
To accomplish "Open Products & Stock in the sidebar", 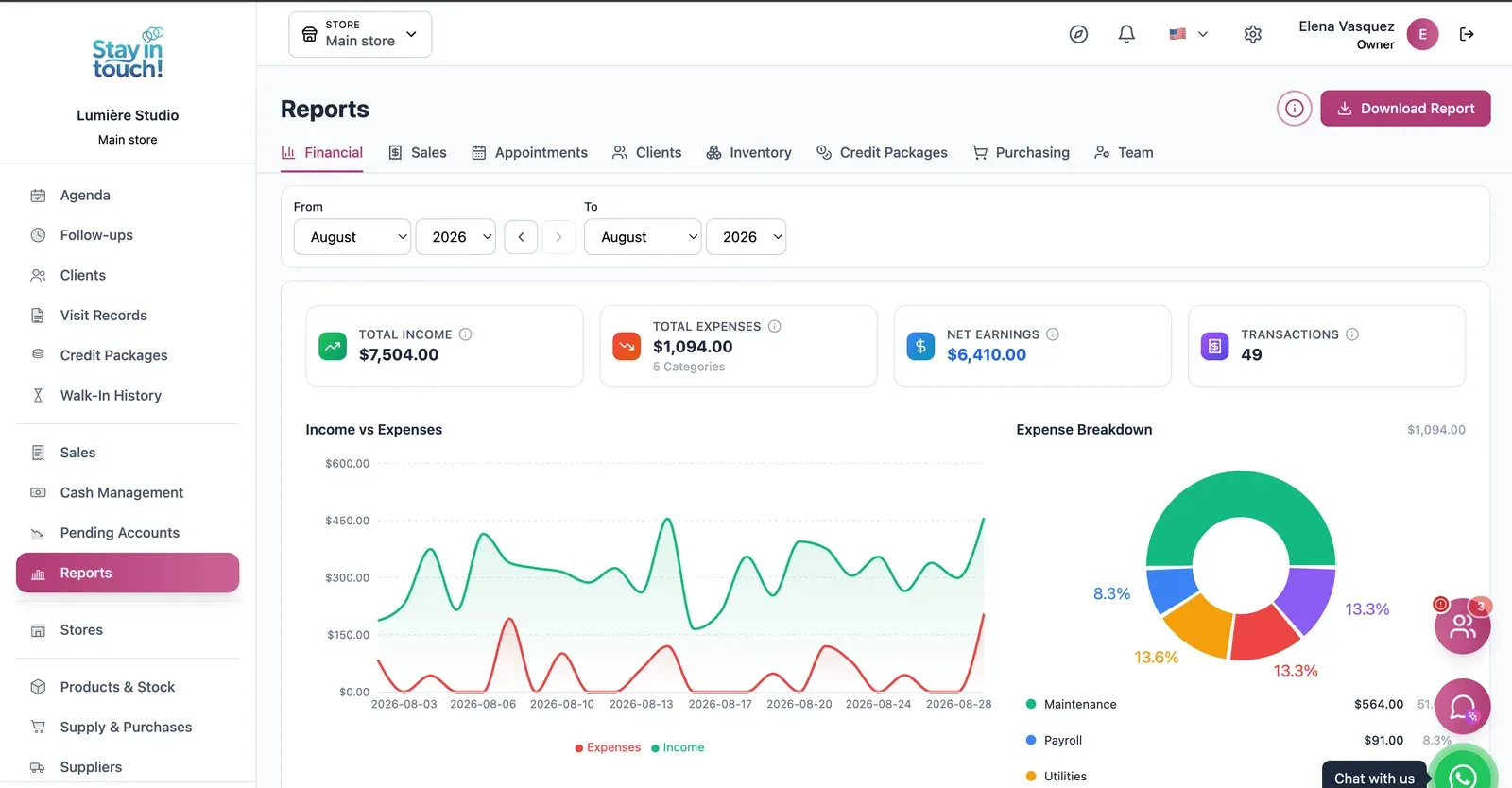I will point(128,687).
